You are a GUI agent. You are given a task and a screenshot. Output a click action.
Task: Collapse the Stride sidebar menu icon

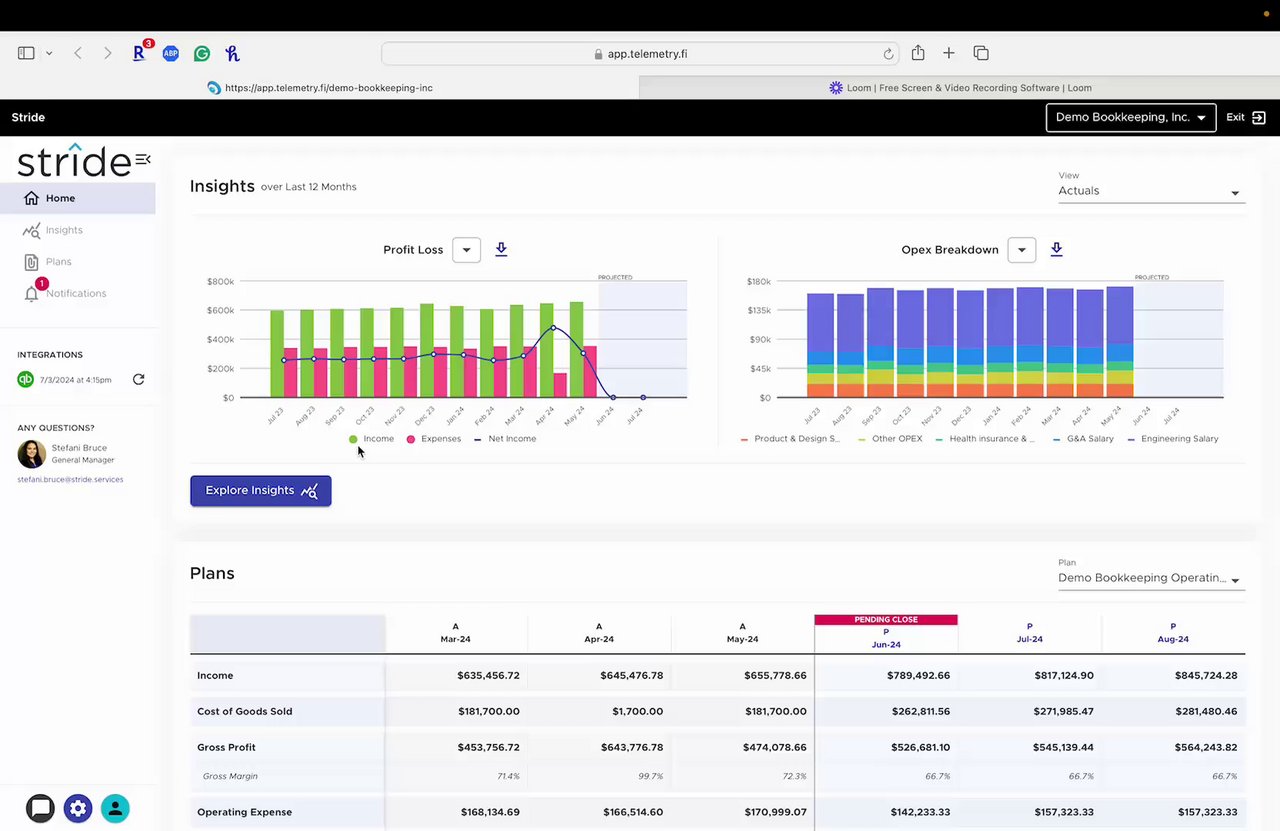[x=143, y=159]
